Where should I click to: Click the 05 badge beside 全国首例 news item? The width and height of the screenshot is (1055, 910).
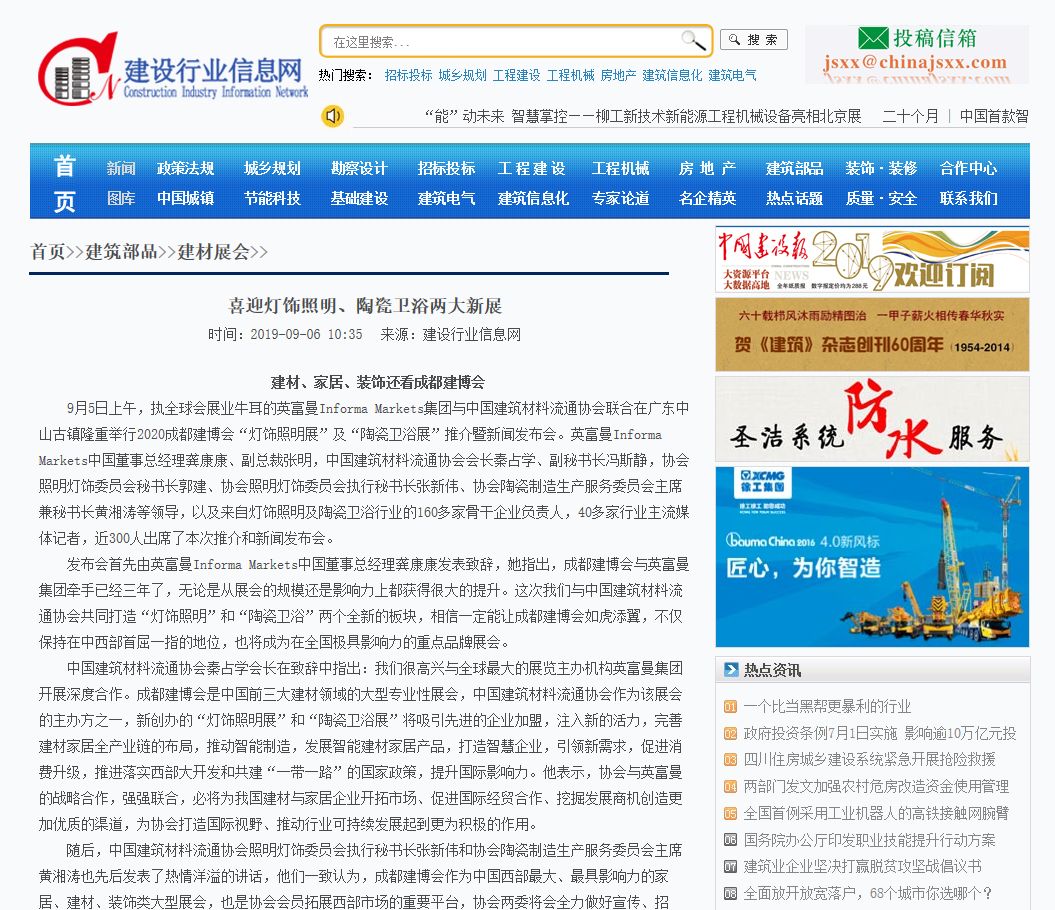[730, 812]
